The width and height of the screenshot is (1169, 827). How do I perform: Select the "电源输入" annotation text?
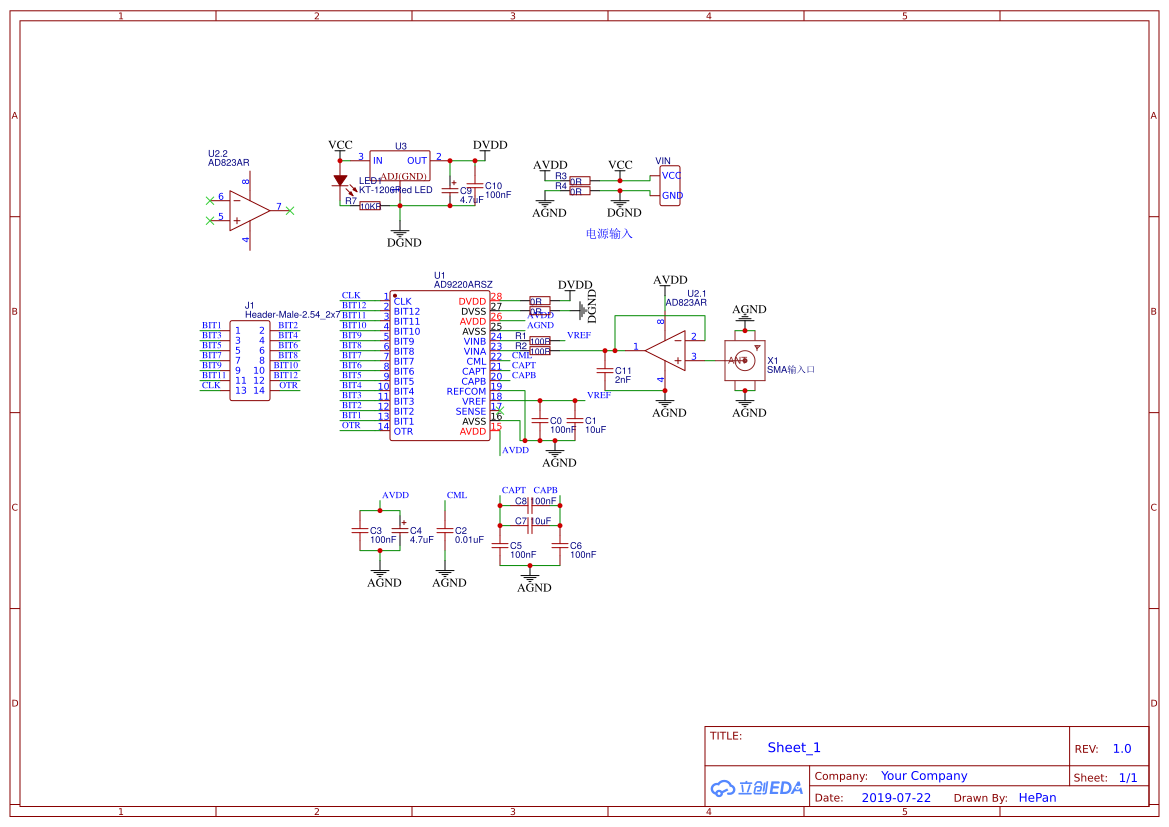(609, 234)
